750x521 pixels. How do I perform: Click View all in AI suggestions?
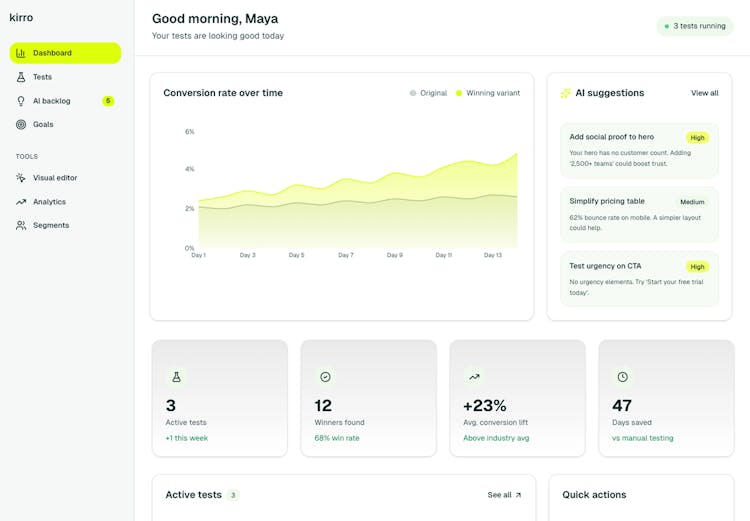click(x=704, y=93)
